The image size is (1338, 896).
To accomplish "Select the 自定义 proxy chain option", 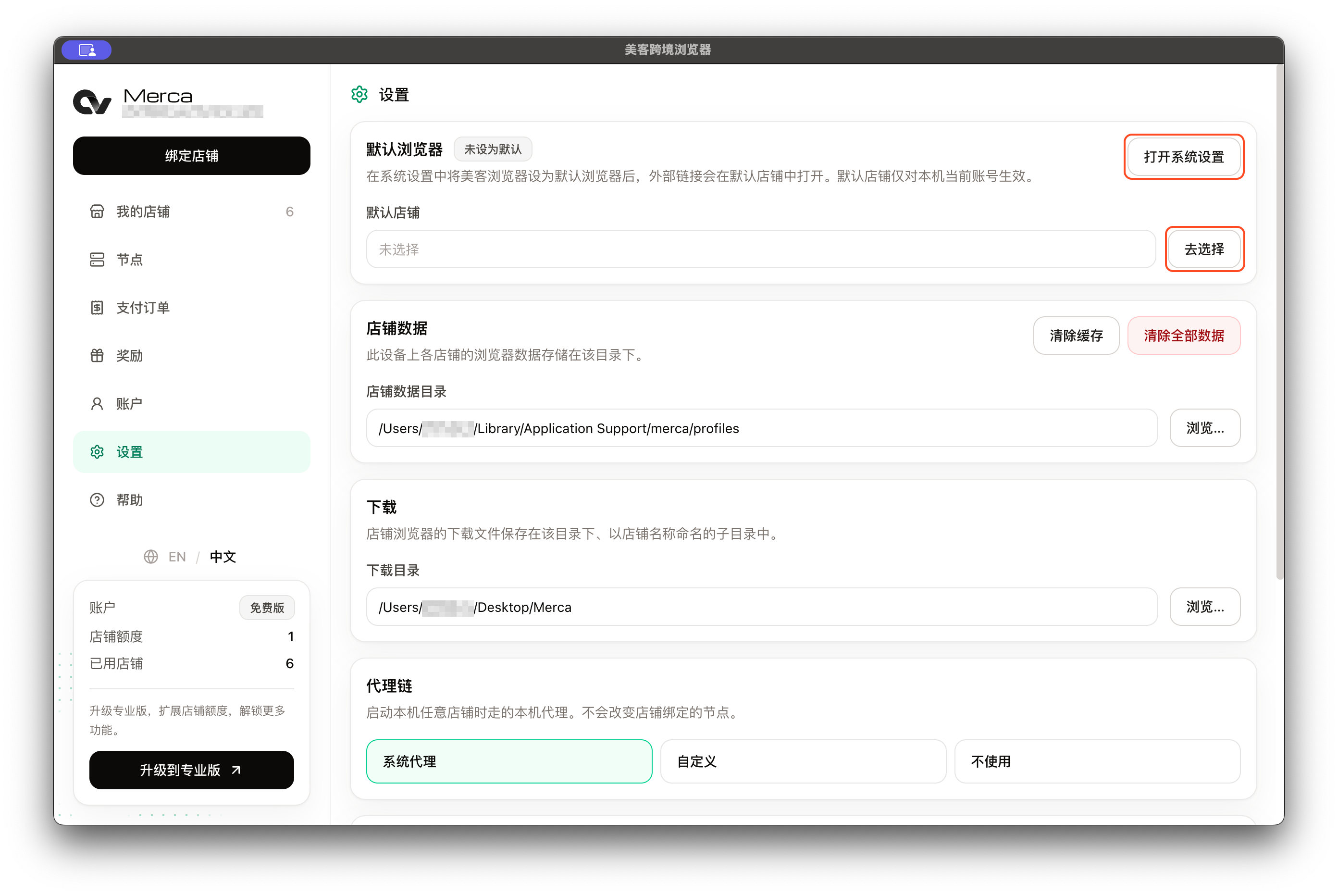I will (803, 761).
